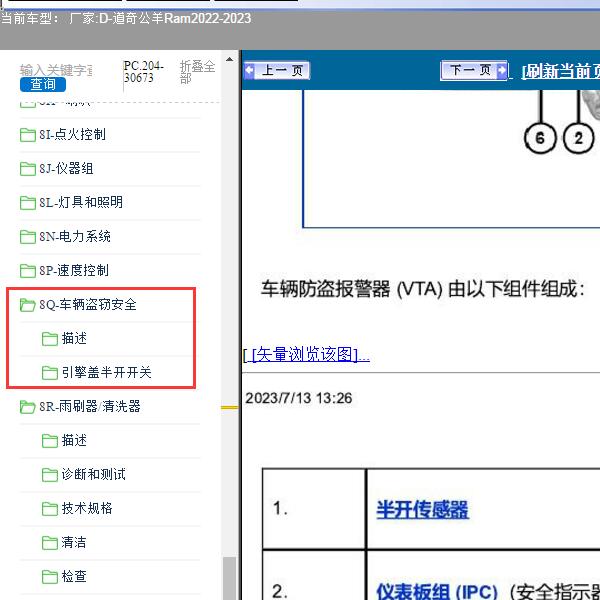
Task: Select 描述 under 8Q-车辆盗窃安全
Action: pos(74,338)
